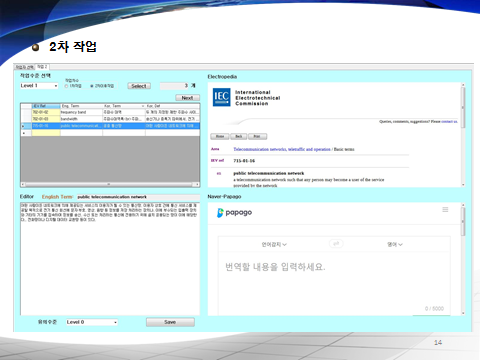Open the Telecommunication networks area link
Viewport: 480px width, 360px height.
point(282,149)
